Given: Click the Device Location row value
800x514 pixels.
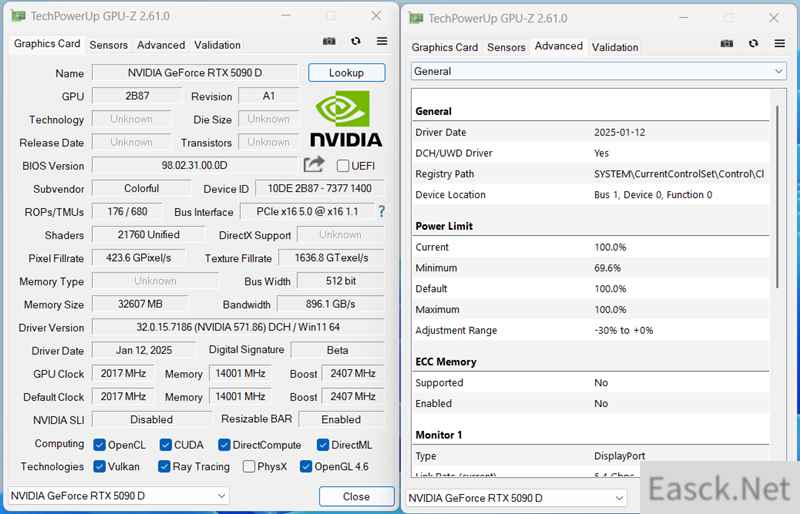Looking at the screenshot, I should tap(653, 194).
